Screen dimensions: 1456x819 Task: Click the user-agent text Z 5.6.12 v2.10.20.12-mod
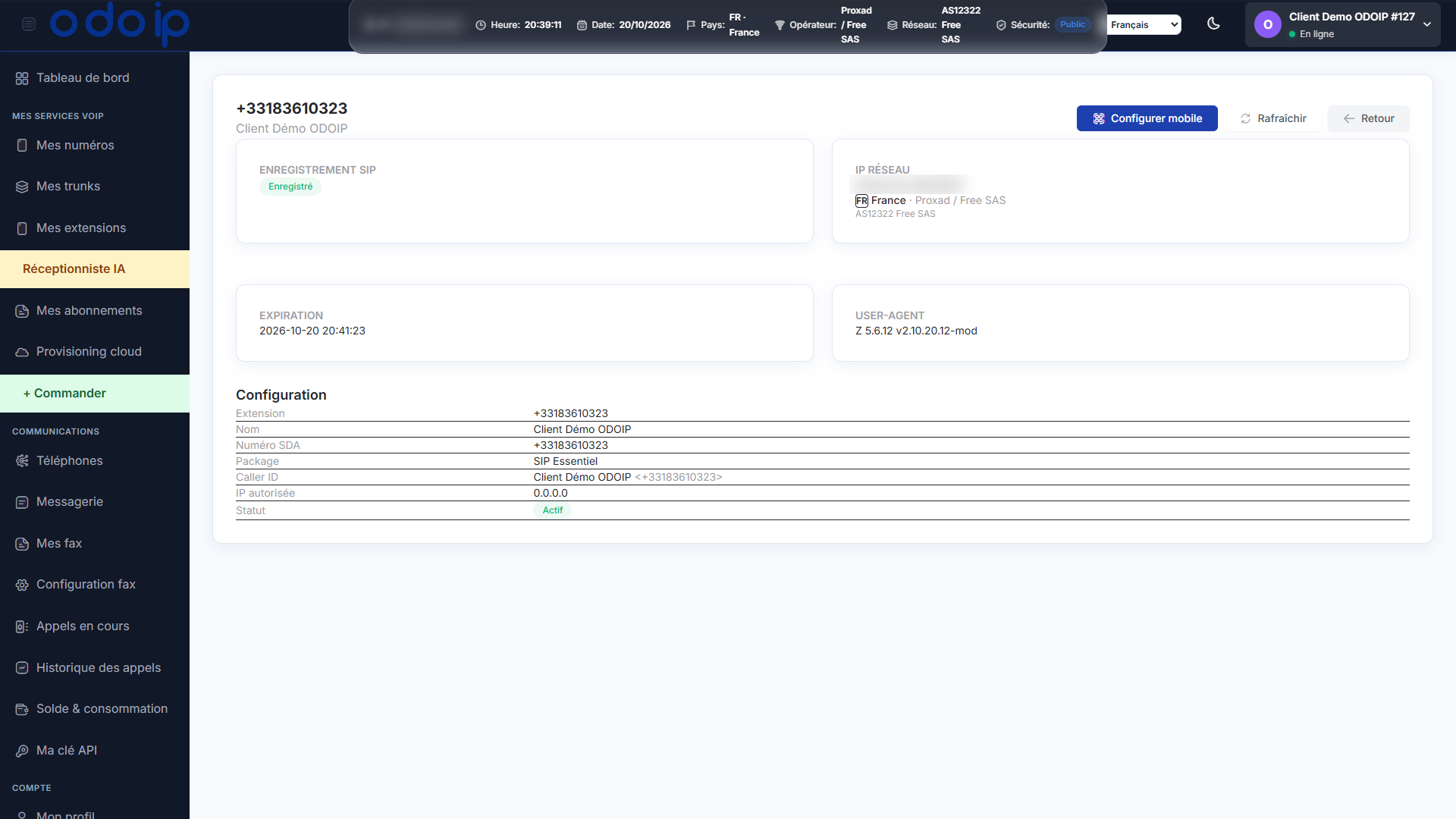(916, 331)
